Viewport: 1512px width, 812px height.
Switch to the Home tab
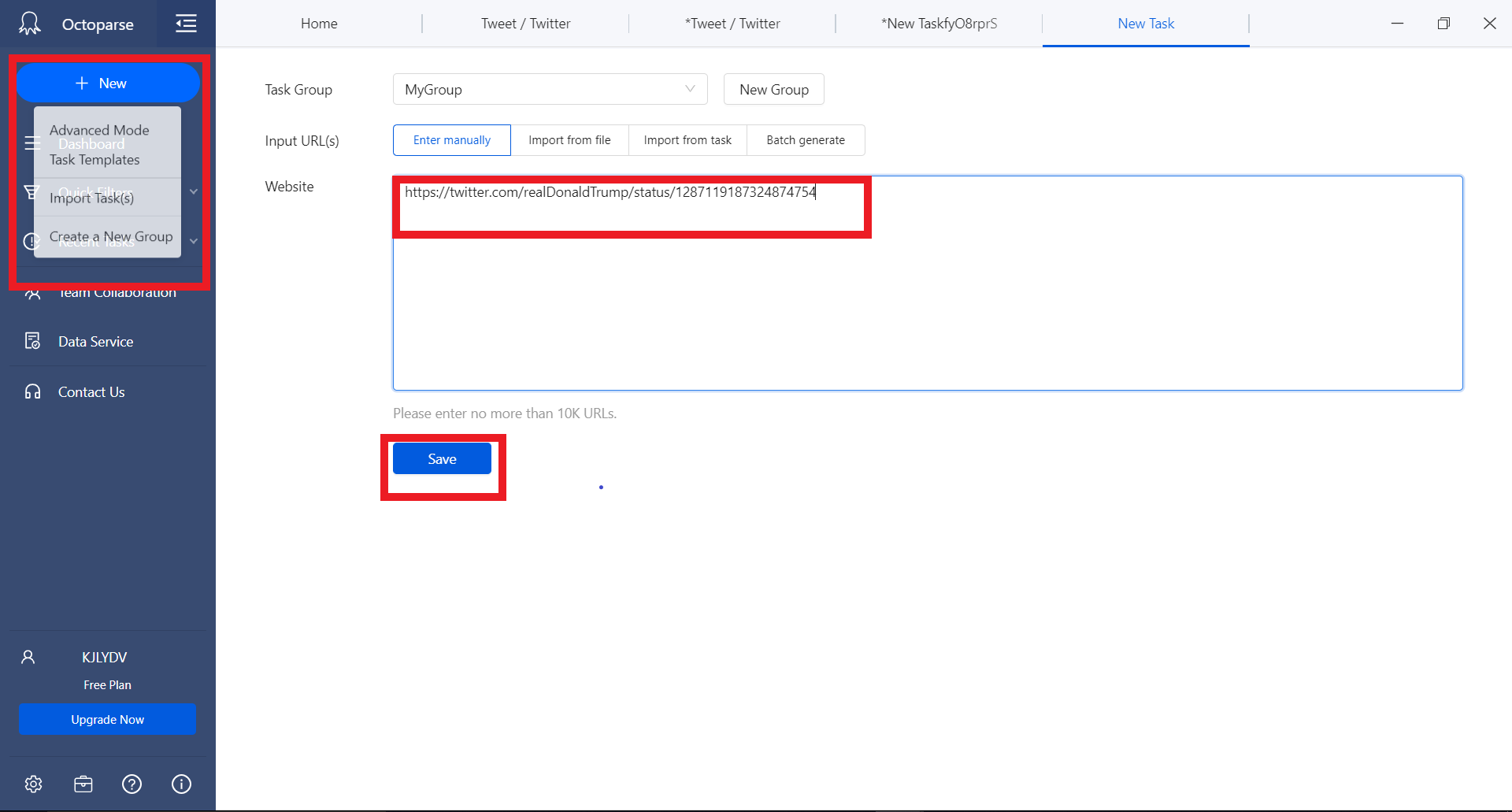click(x=319, y=24)
